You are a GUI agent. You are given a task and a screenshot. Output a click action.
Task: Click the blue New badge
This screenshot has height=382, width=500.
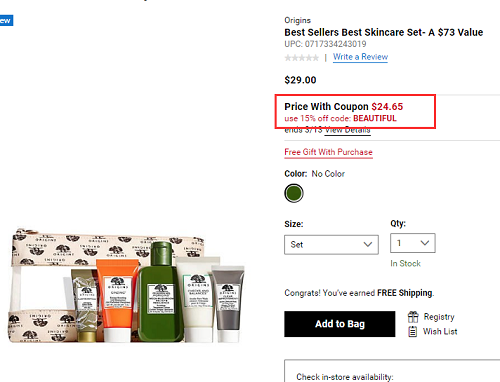pyautogui.click(x=6, y=21)
